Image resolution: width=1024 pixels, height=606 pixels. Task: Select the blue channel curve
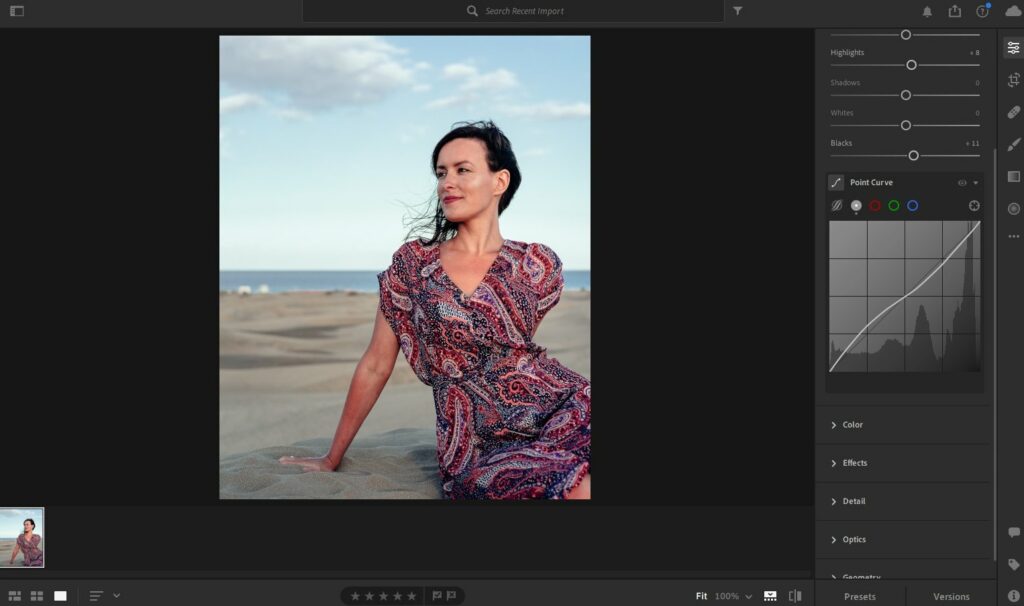[913, 205]
